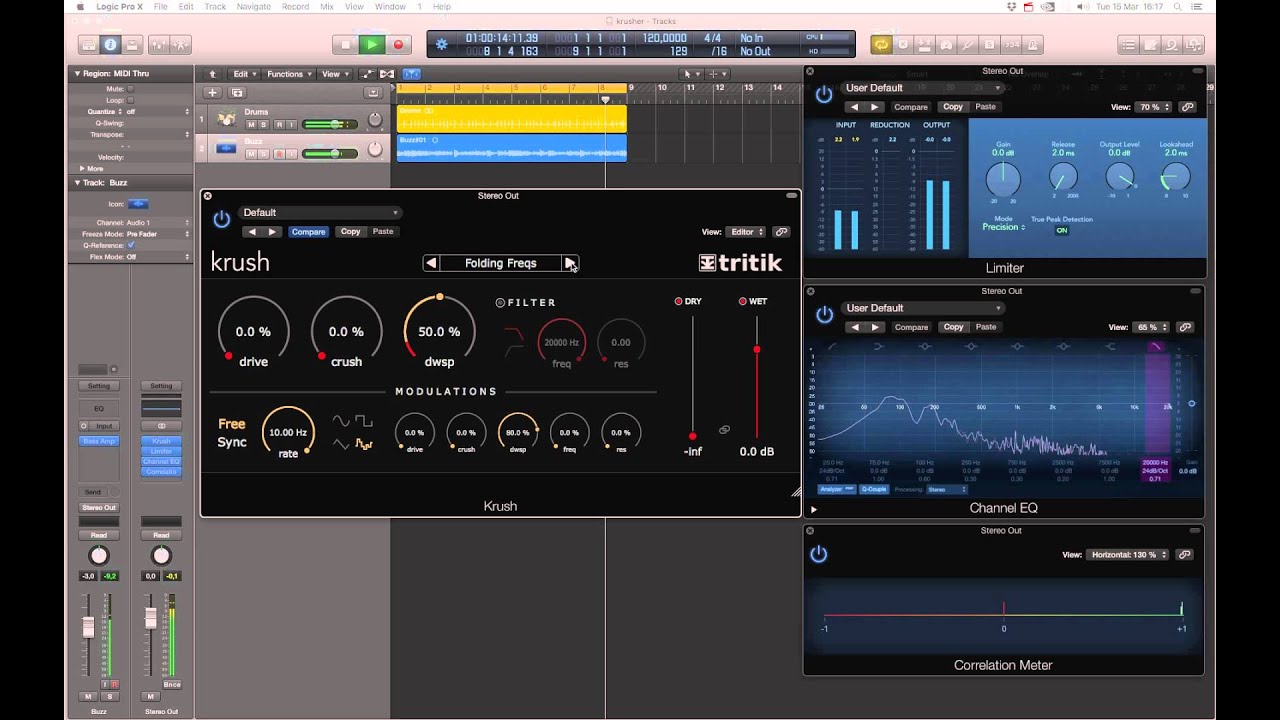Toggle the WET signal indicator in Krush
Image resolution: width=1280 pixels, height=720 pixels.
[743, 301]
